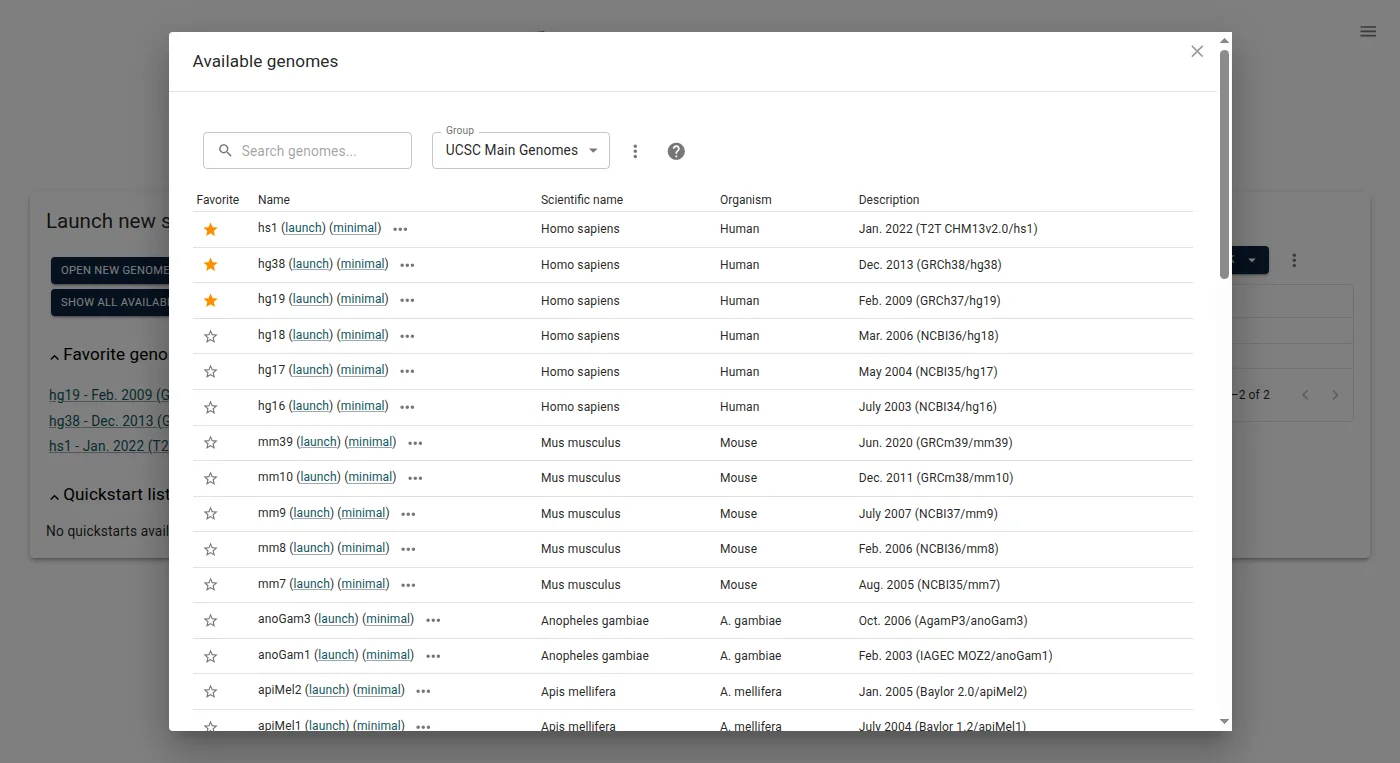Open more options for mm39 row
Viewport: 1400px width, 763px height.
click(415, 443)
